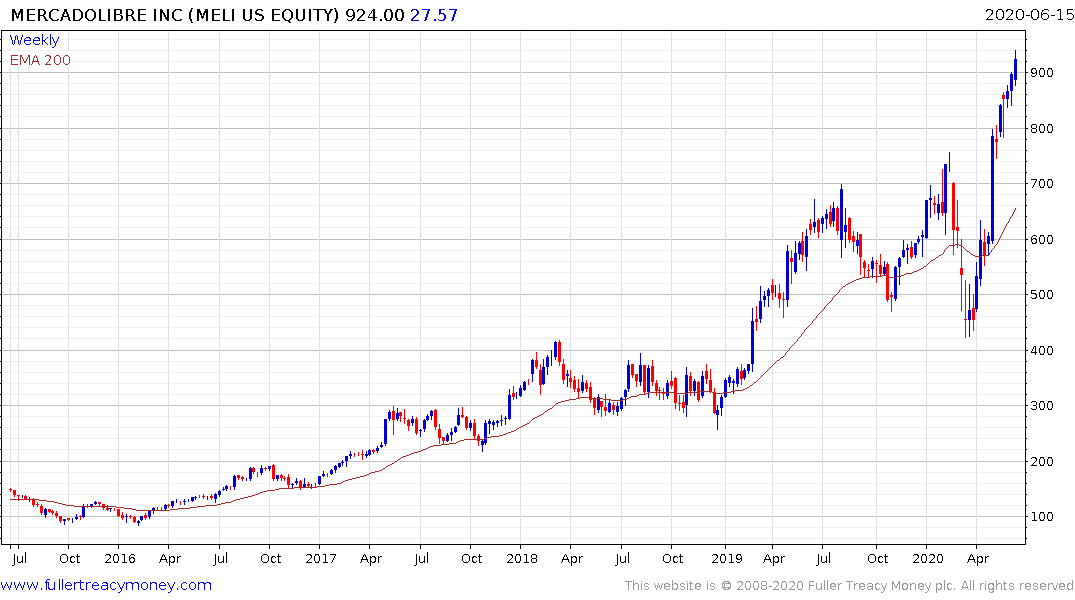Click the chart date 2020-06-15
1075x600 pixels.
coord(1029,14)
